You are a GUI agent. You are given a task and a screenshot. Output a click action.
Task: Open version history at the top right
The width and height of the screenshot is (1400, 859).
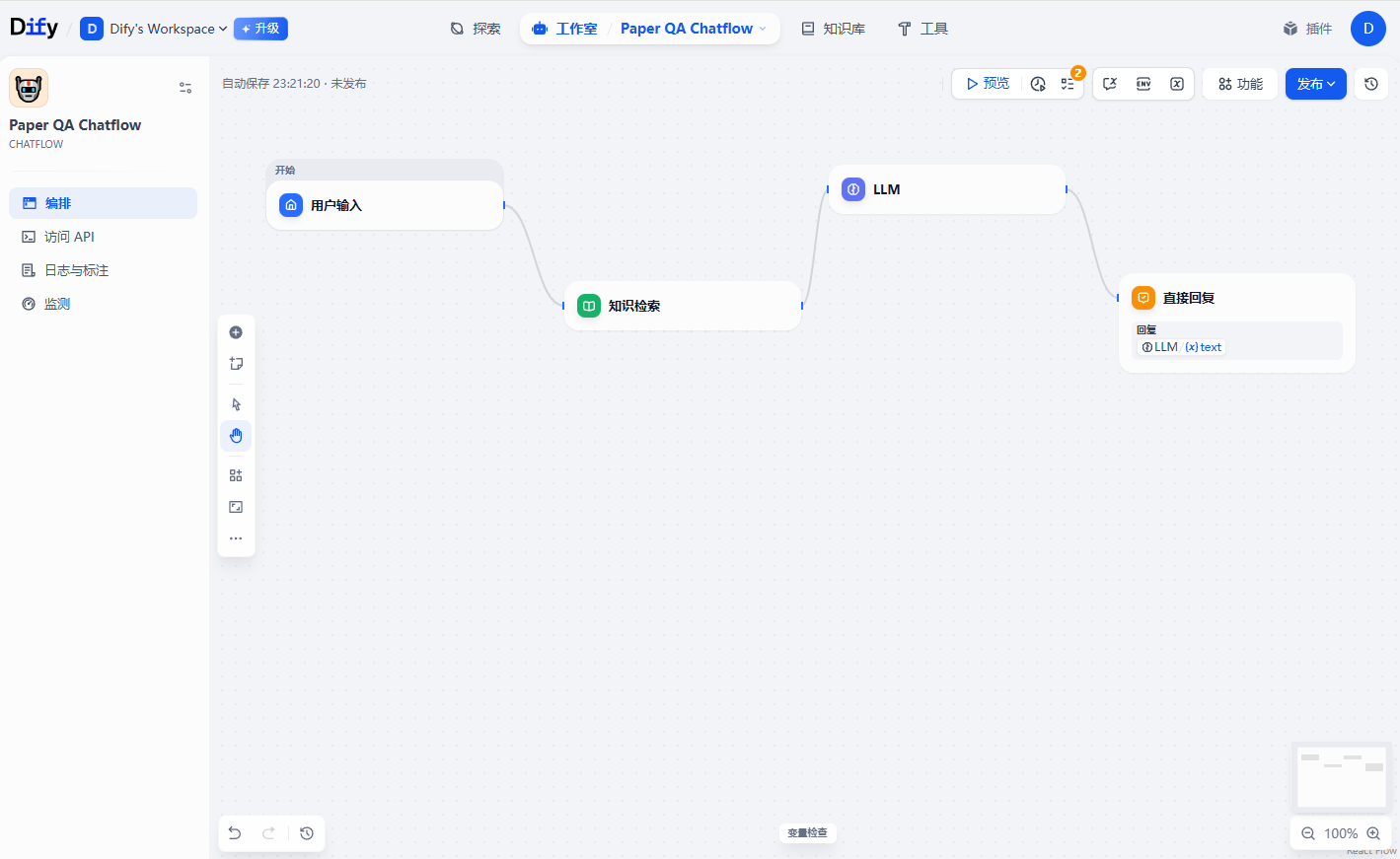click(1371, 84)
